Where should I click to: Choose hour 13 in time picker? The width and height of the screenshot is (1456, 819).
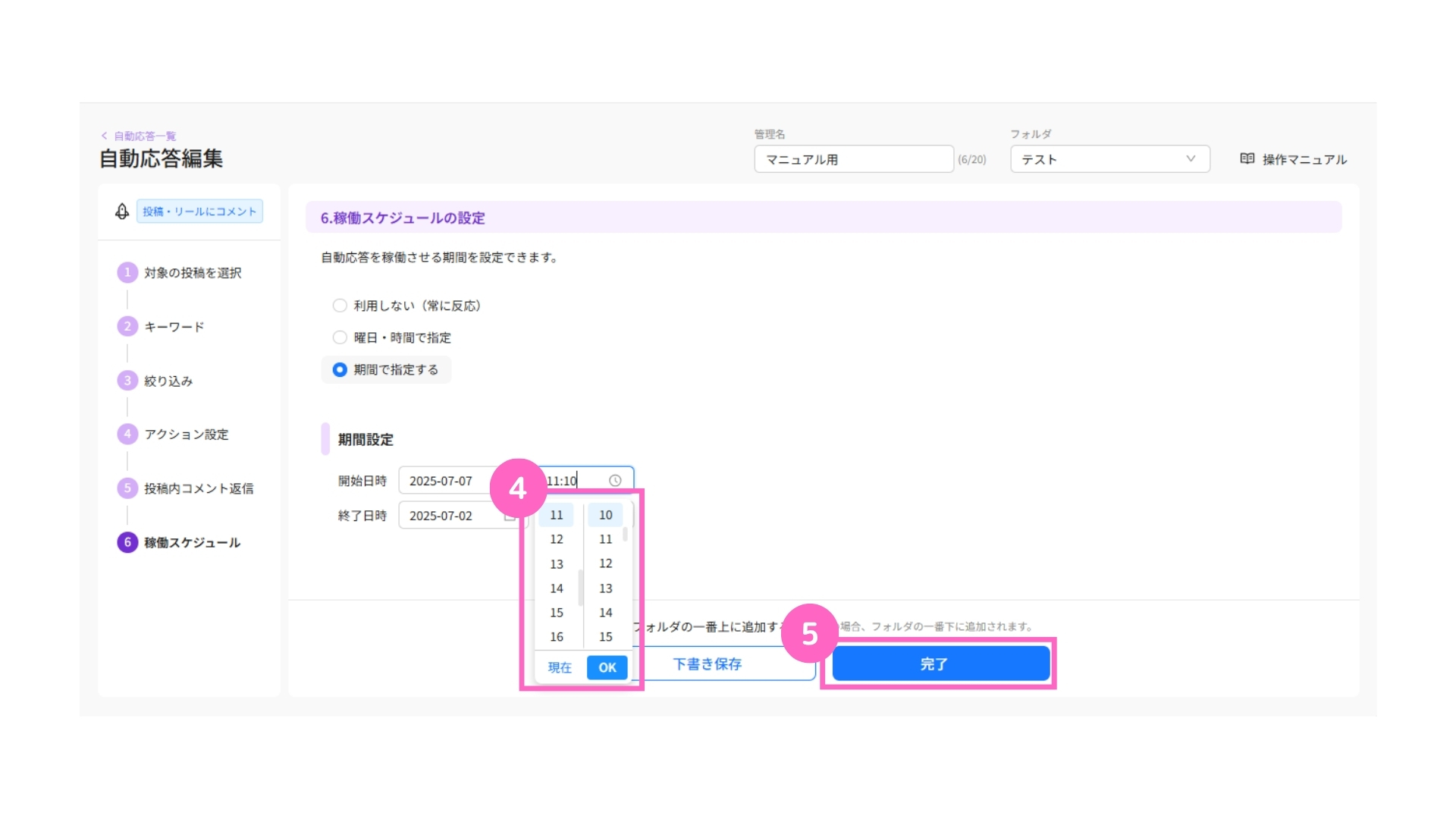coord(557,564)
